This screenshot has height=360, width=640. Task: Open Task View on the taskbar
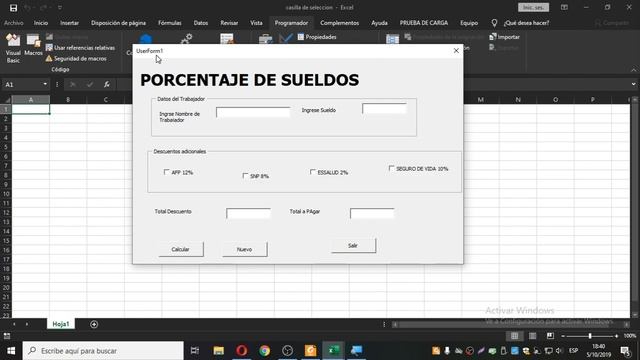click(195, 351)
